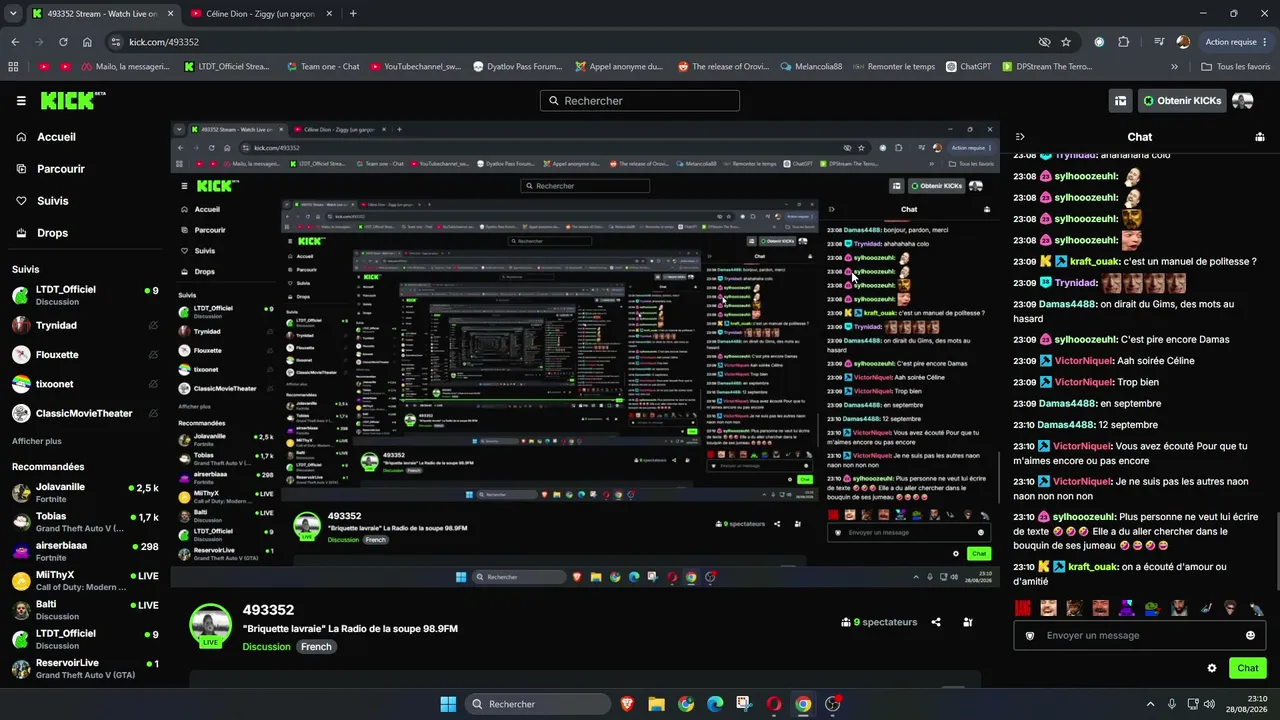Toggle the eye-slash tracking icon in address bar
Screen dimensions: 1280x720
[1044, 42]
